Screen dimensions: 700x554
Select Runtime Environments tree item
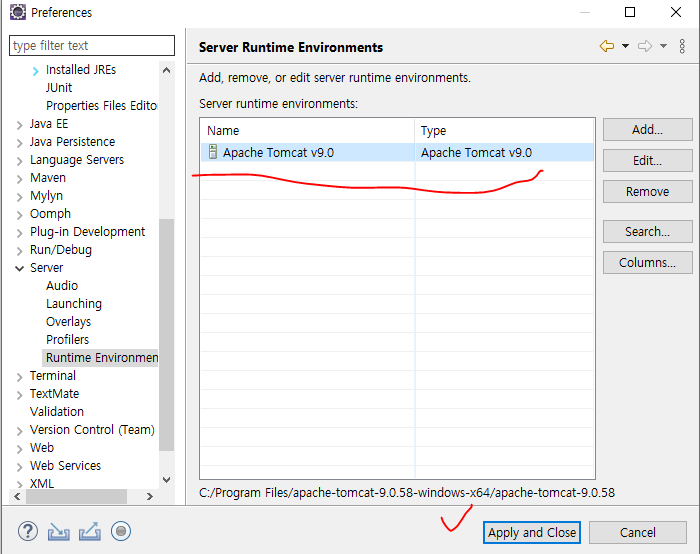[x=100, y=358]
